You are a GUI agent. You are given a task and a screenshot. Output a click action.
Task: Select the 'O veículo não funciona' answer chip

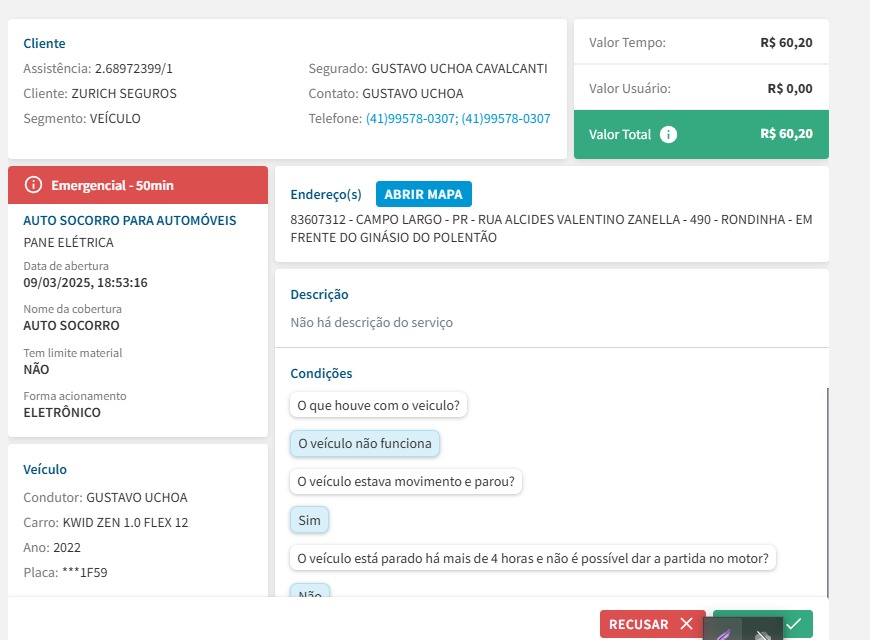point(365,444)
